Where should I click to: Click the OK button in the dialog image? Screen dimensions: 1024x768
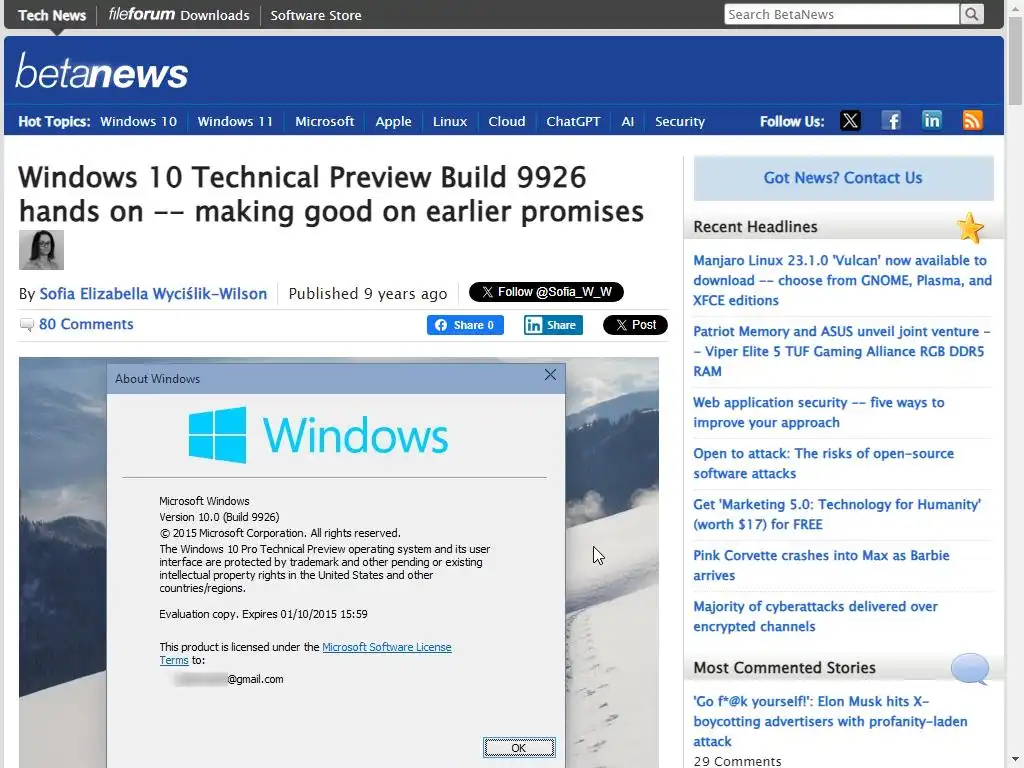point(519,748)
